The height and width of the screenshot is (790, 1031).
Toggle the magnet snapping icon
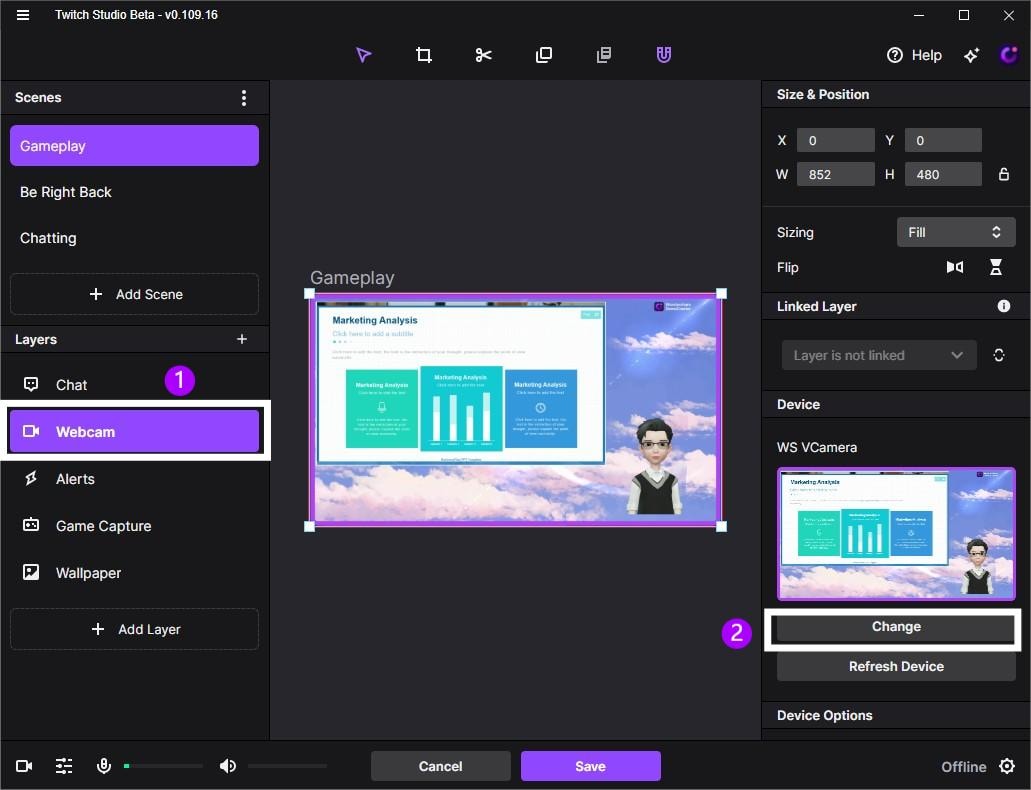[664, 55]
